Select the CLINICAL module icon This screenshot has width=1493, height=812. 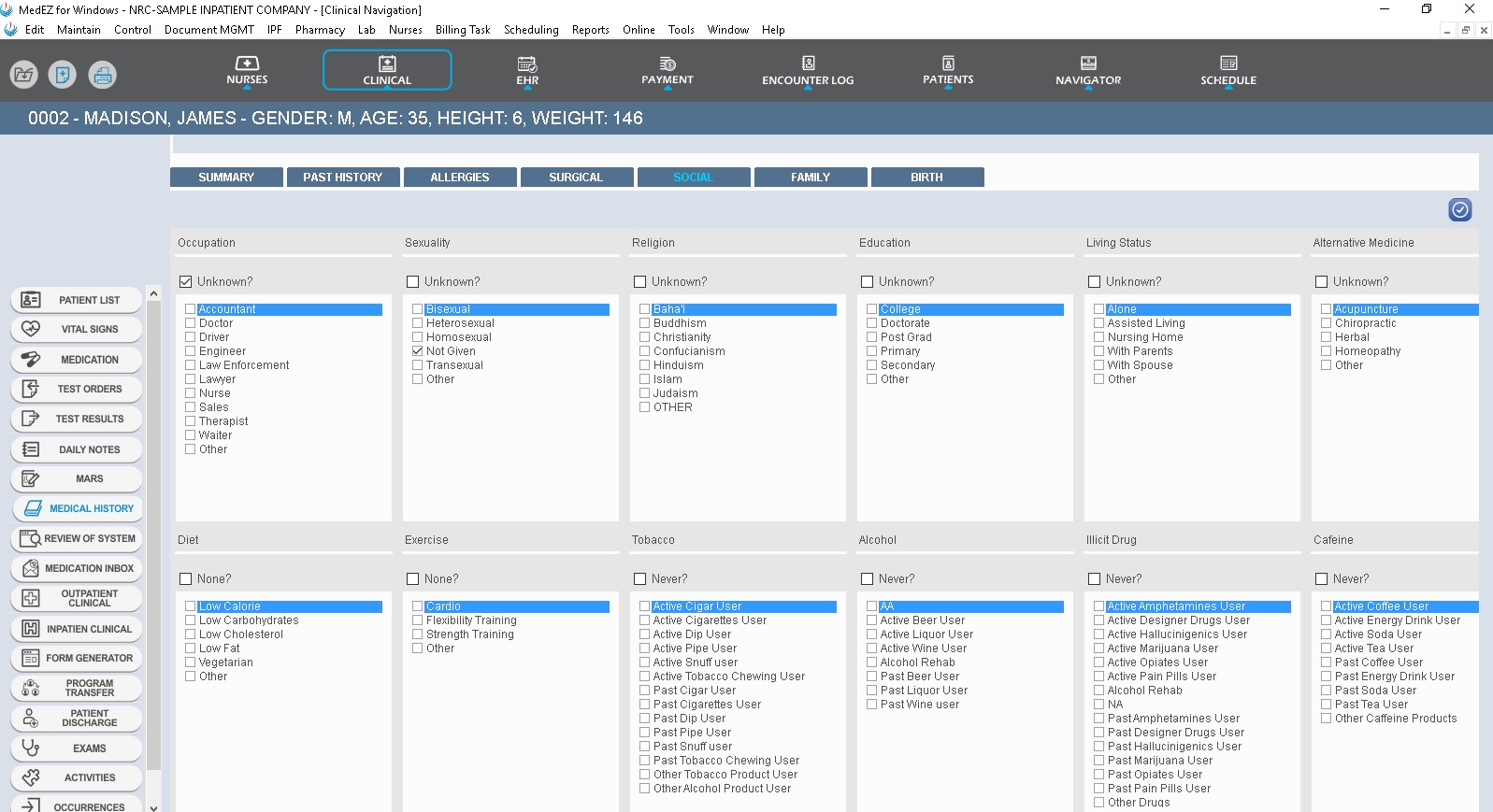[x=387, y=70]
